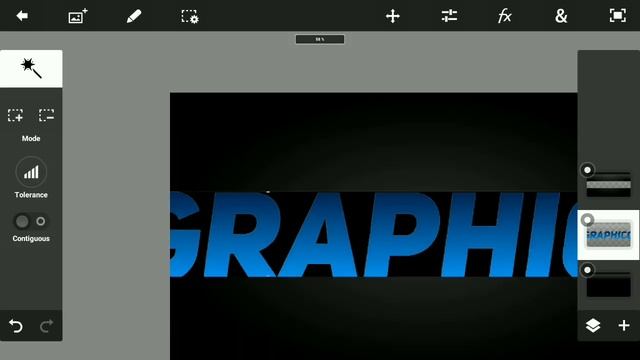Redo the last undone action
Viewport: 640px width, 360px height.
tap(47, 326)
